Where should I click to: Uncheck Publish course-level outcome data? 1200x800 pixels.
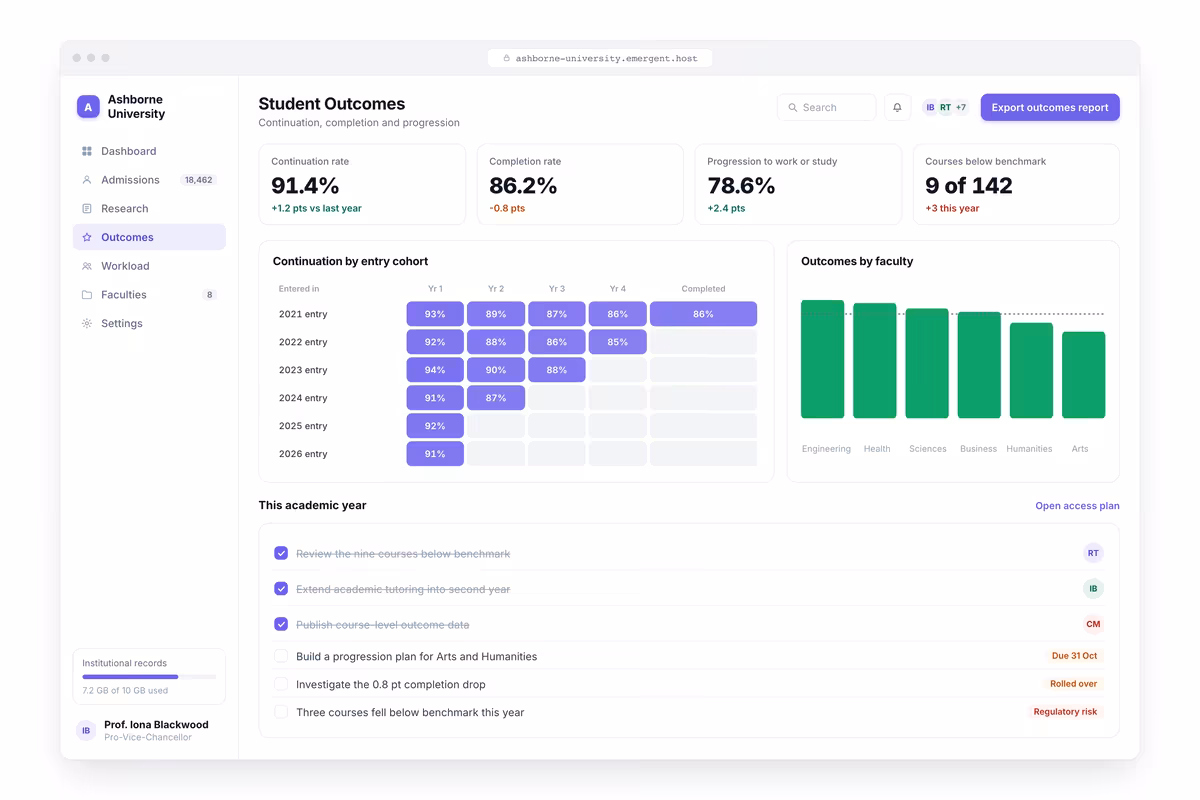[281, 624]
